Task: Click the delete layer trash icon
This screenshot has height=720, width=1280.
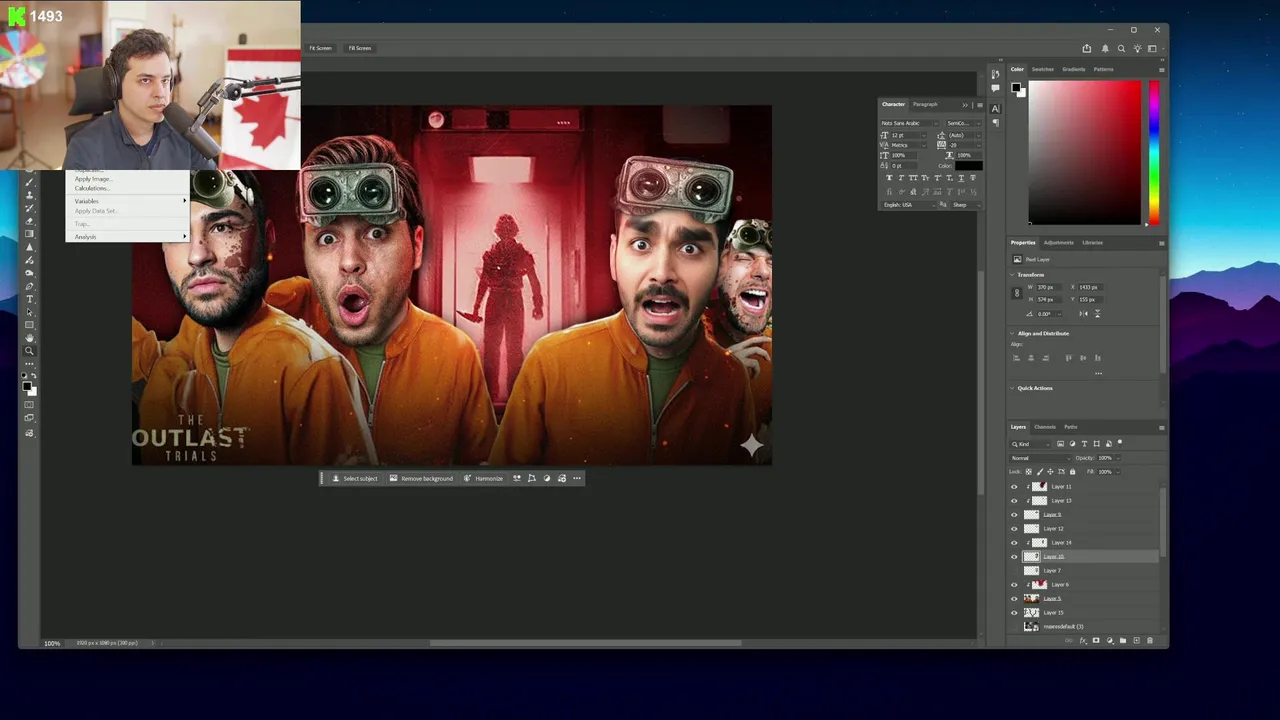Action: pos(1149,640)
